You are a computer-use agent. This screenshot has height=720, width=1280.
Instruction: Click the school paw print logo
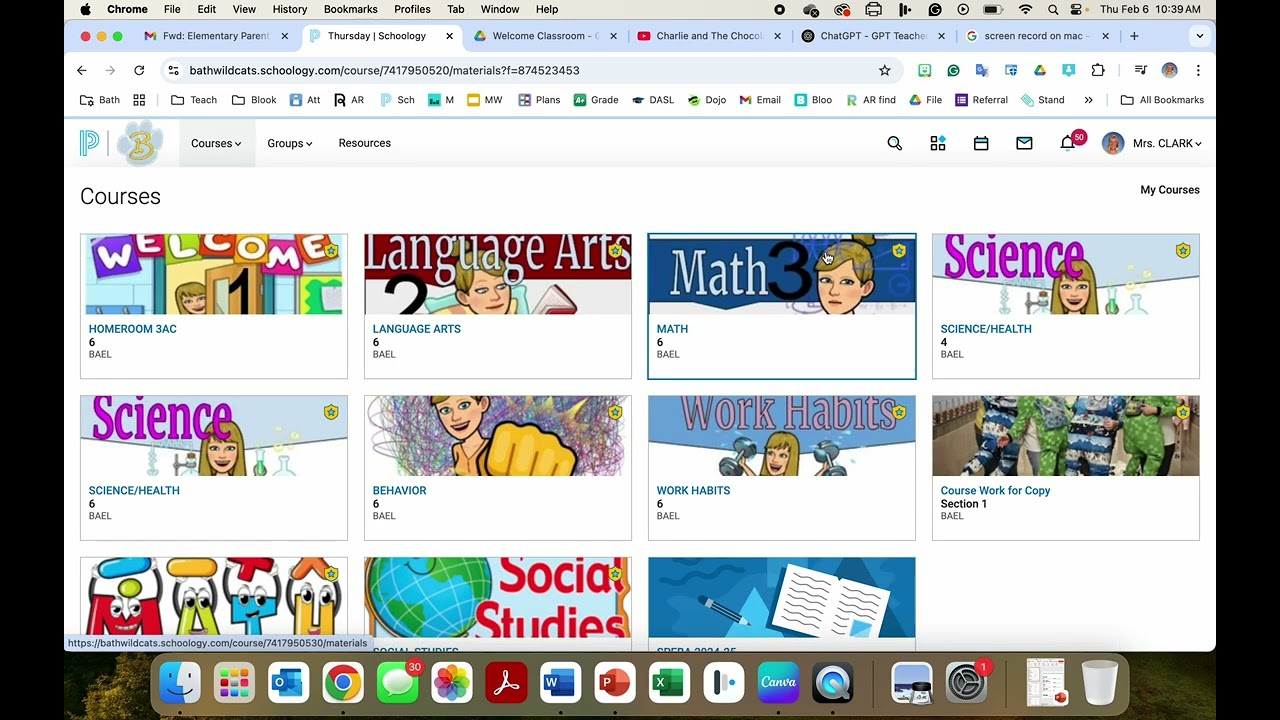[x=140, y=143]
